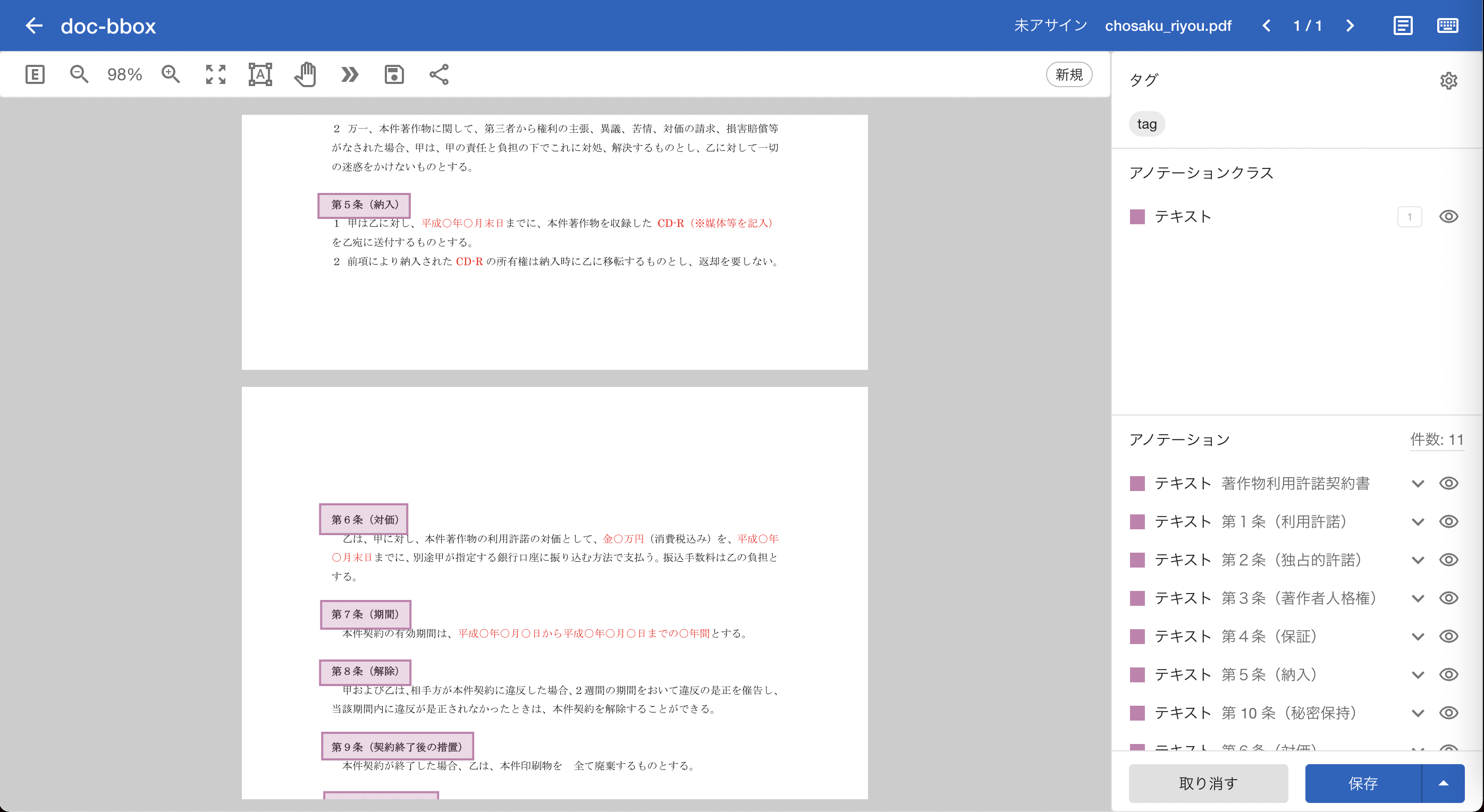Viewport: 1484px width, 812px height.
Task: Hide the 第3条(著作者人格権) annotation
Action: (1448, 598)
